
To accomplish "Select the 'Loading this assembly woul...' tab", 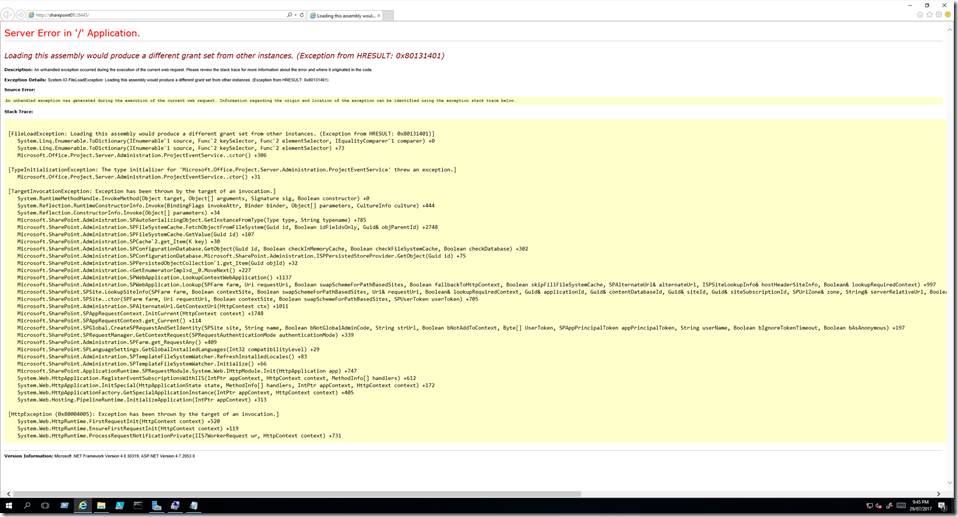I will (x=345, y=15).
